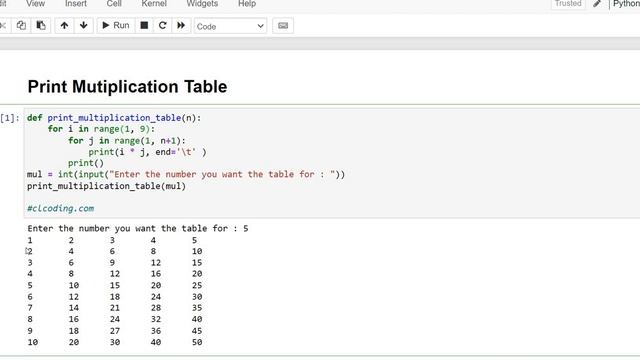Click output value 25 in the table
Viewport: 640px width, 360px height.
pos(197,285)
